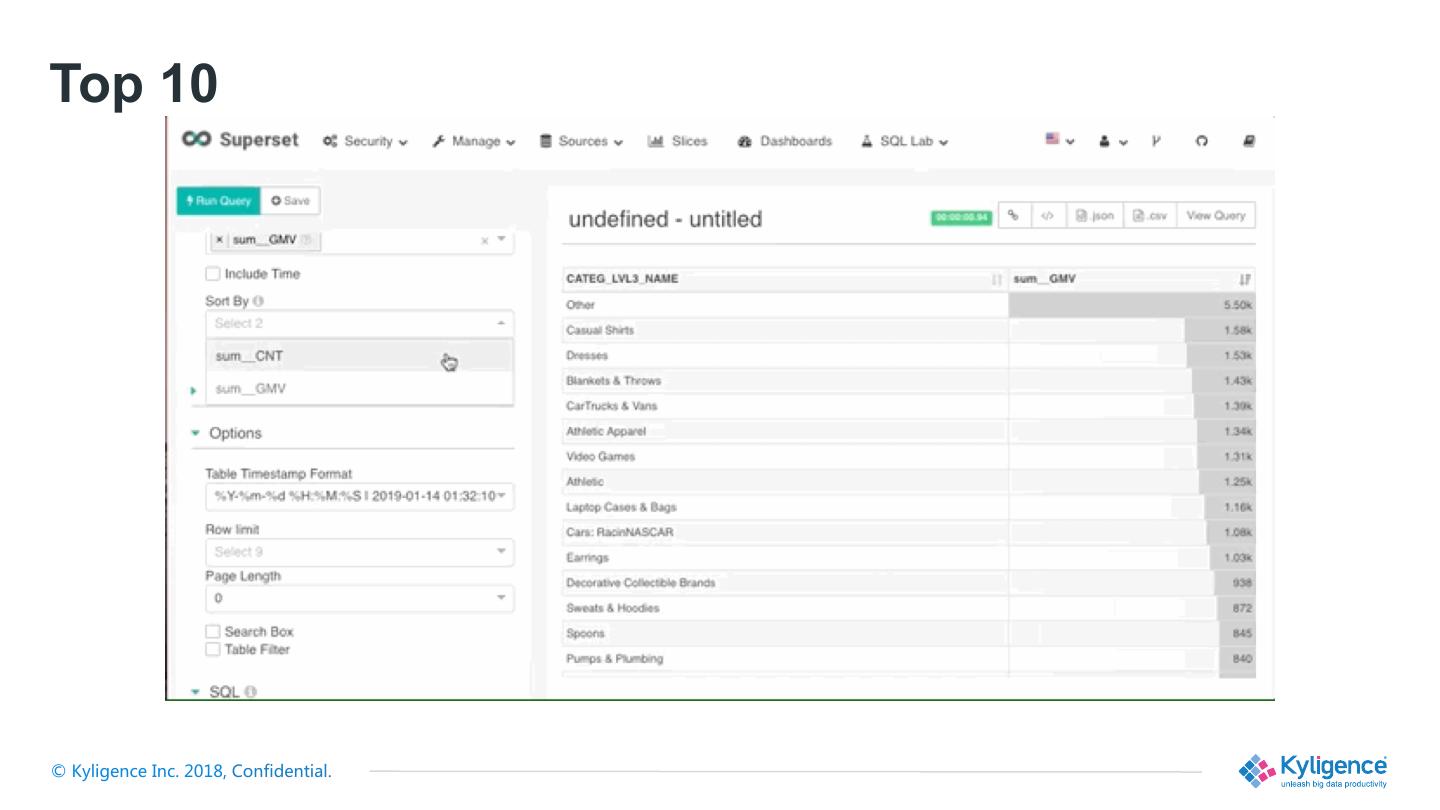Open the Page Length dropdown

(359, 598)
